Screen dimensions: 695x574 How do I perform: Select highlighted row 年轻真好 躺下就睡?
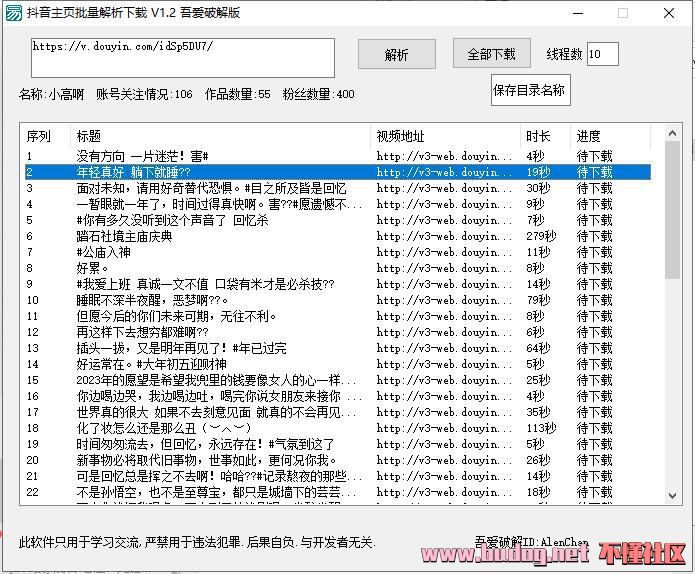pyautogui.click(x=338, y=172)
